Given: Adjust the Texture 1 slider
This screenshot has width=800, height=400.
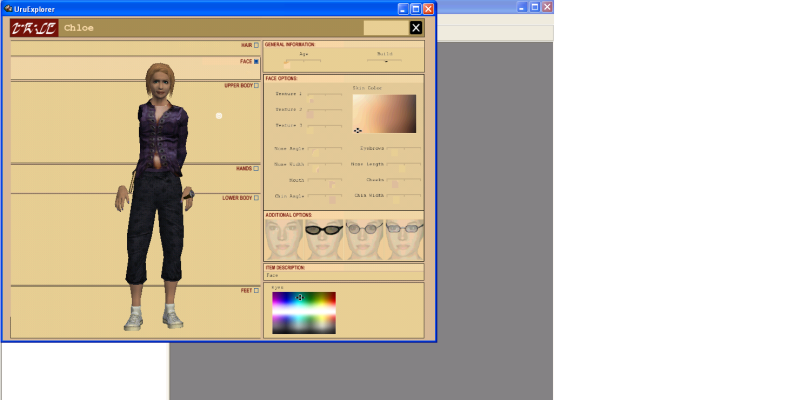Looking at the screenshot, I should 324,94.
